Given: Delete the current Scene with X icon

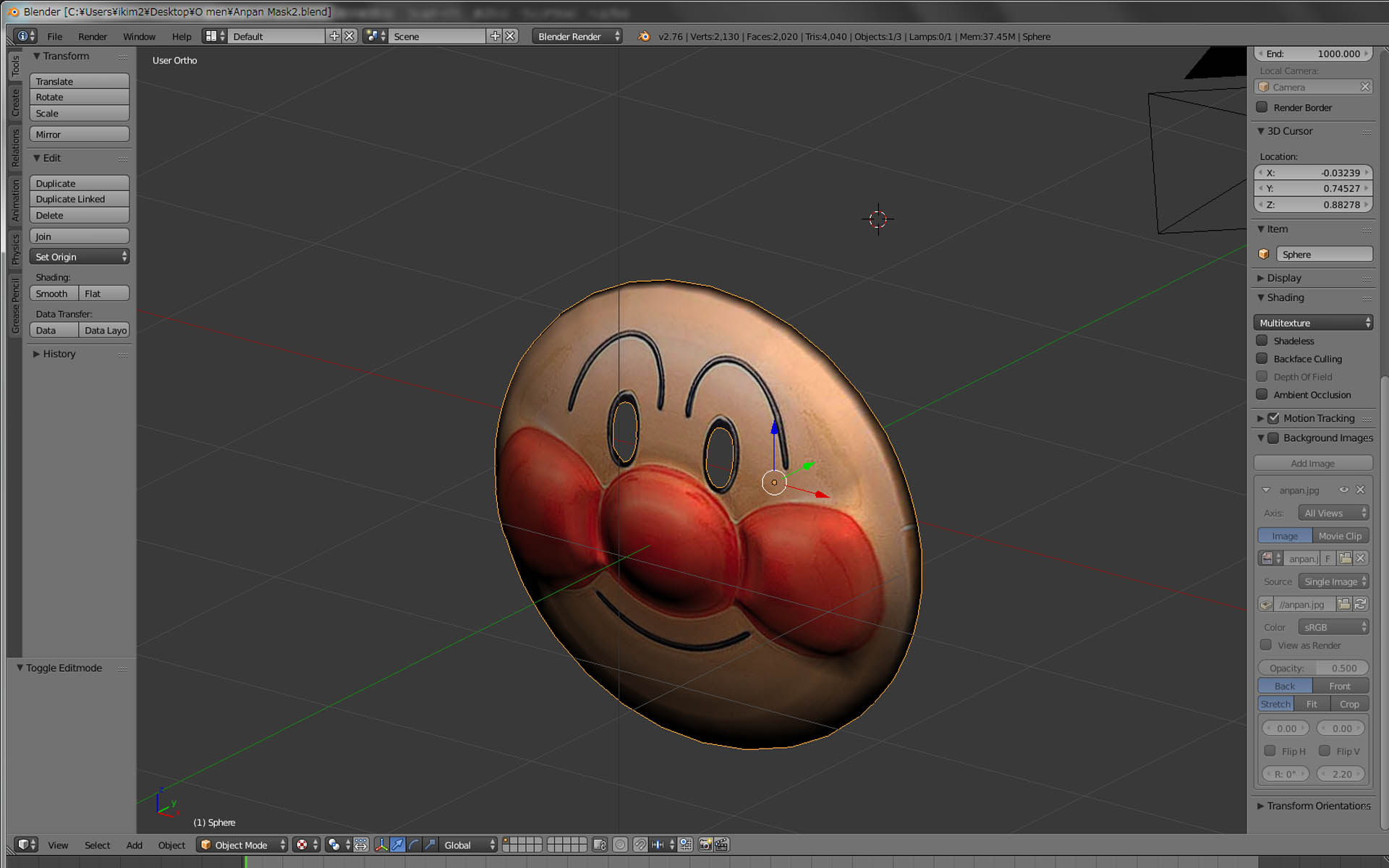Looking at the screenshot, I should tap(510, 36).
